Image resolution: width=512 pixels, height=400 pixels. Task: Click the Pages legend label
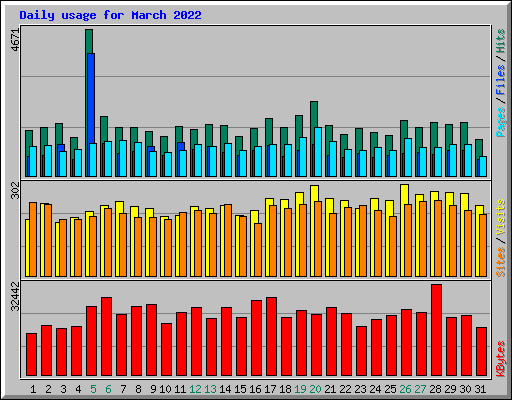click(501, 122)
